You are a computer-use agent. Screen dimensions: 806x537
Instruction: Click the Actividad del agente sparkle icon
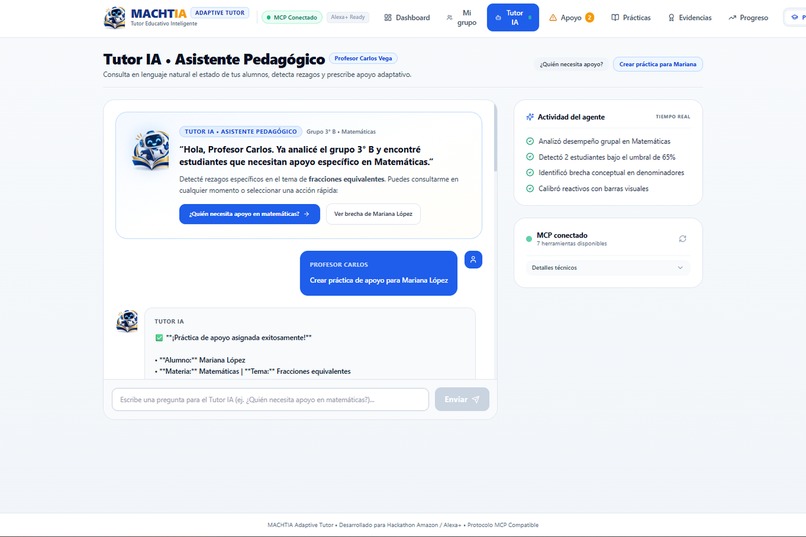pos(529,117)
